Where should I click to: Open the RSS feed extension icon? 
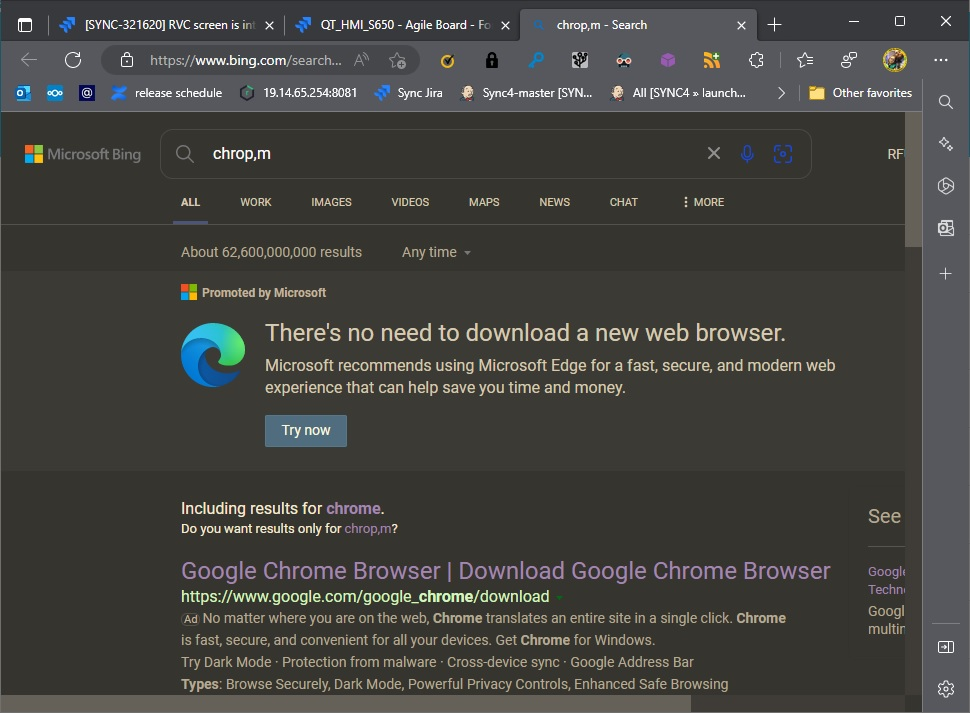pyautogui.click(x=711, y=60)
